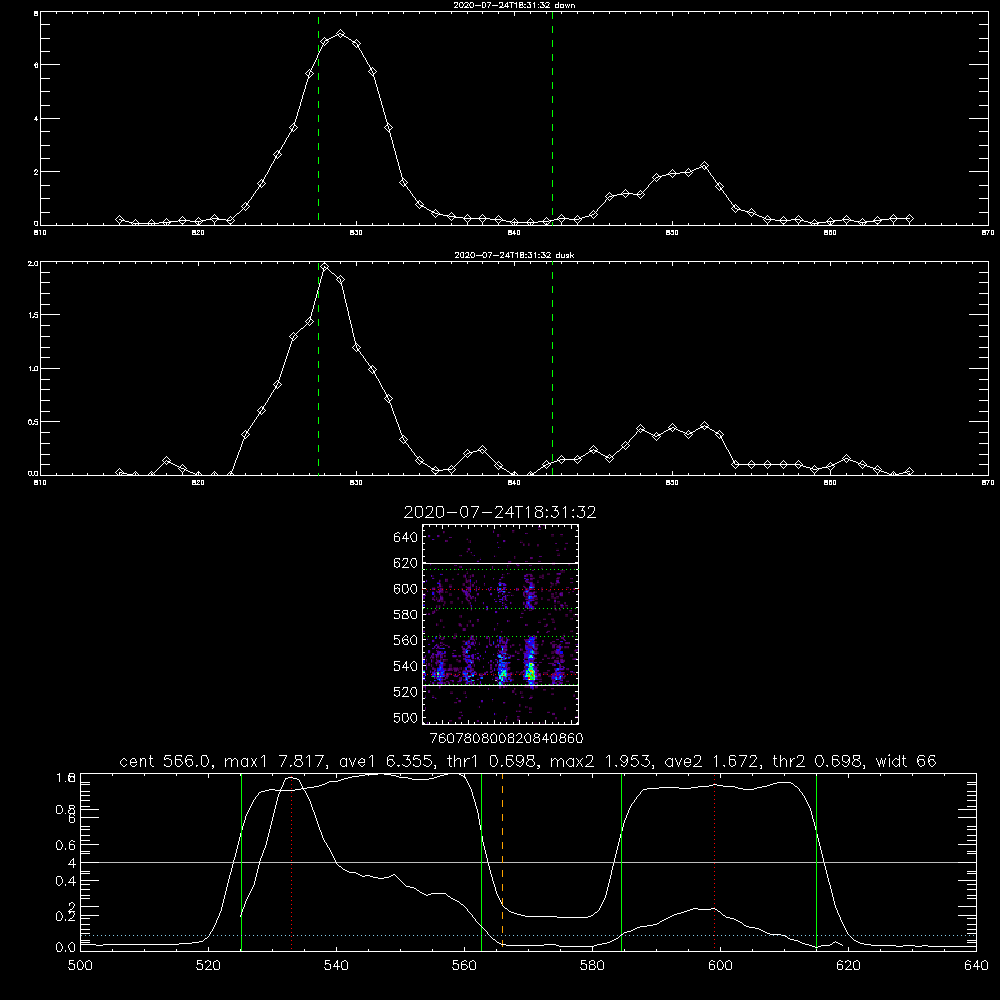Click the y-axis label 560 beside the spectral image

pyautogui.click(x=406, y=640)
